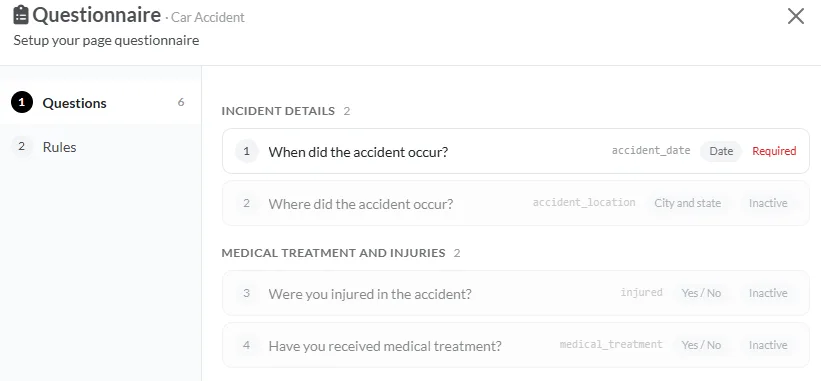Click the Date type badge
This screenshot has width=821, height=381.
tap(721, 151)
